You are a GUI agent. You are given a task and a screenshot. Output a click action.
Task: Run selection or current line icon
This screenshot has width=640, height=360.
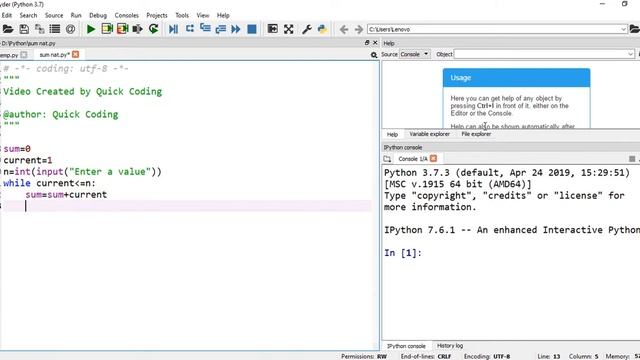point(138,29)
